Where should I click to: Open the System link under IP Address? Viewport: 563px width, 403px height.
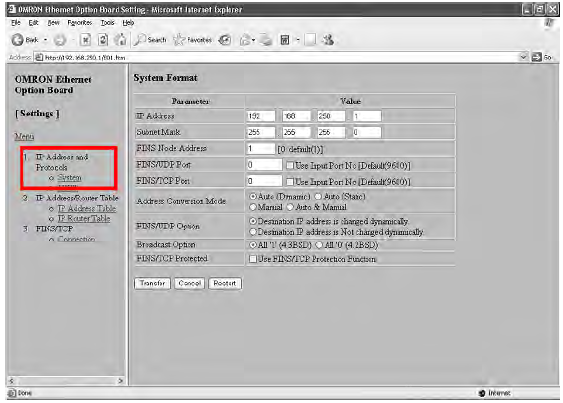69,178
